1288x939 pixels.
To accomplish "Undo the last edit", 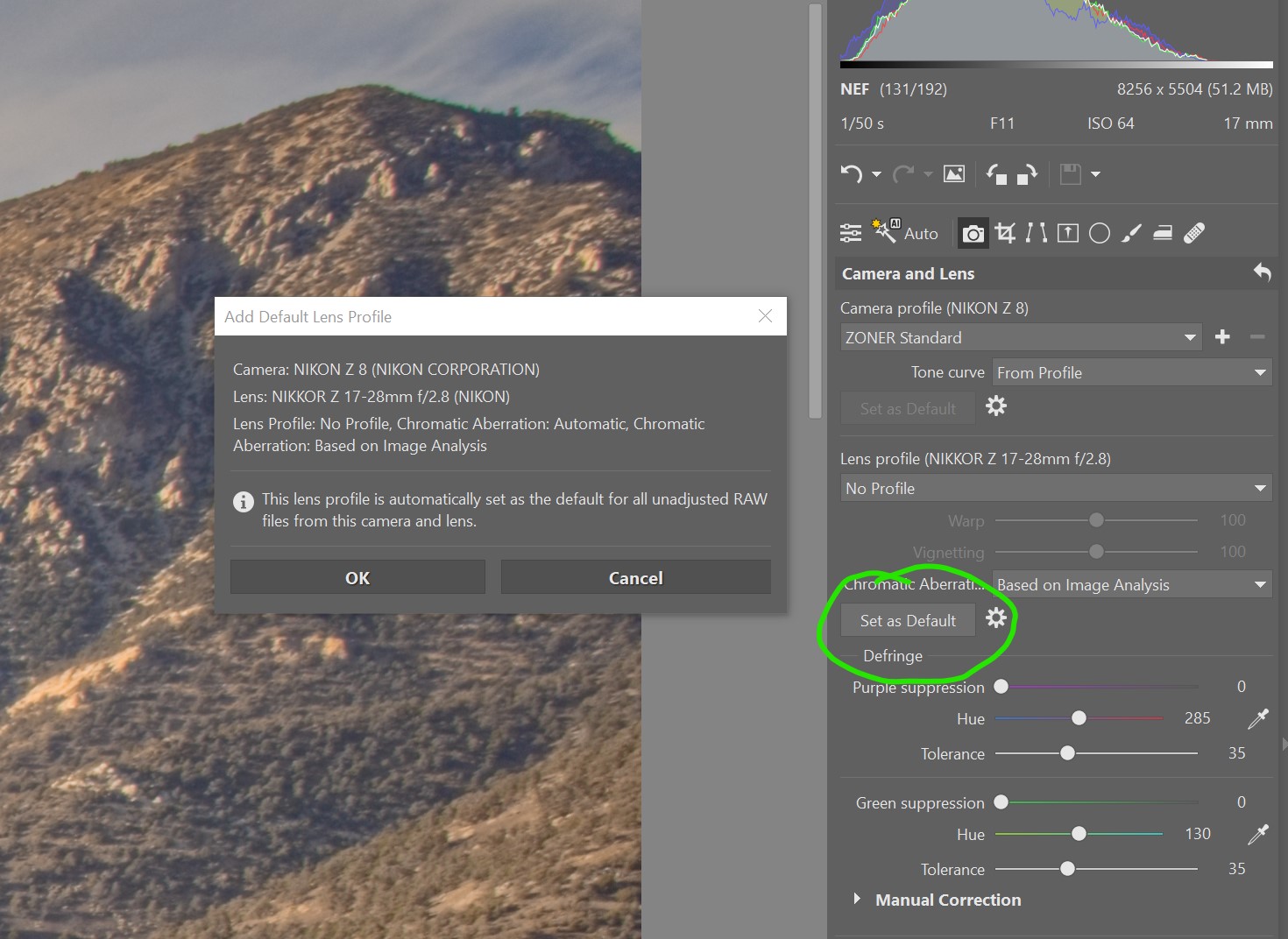I will (852, 174).
